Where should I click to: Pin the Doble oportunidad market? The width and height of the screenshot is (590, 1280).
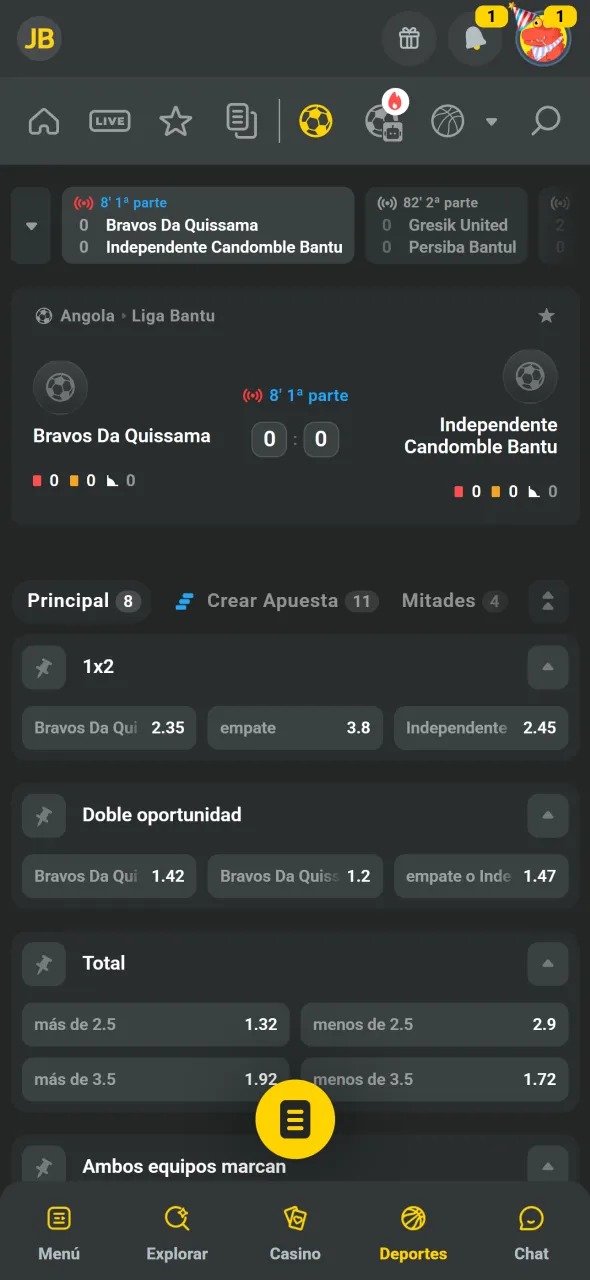pos(43,815)
